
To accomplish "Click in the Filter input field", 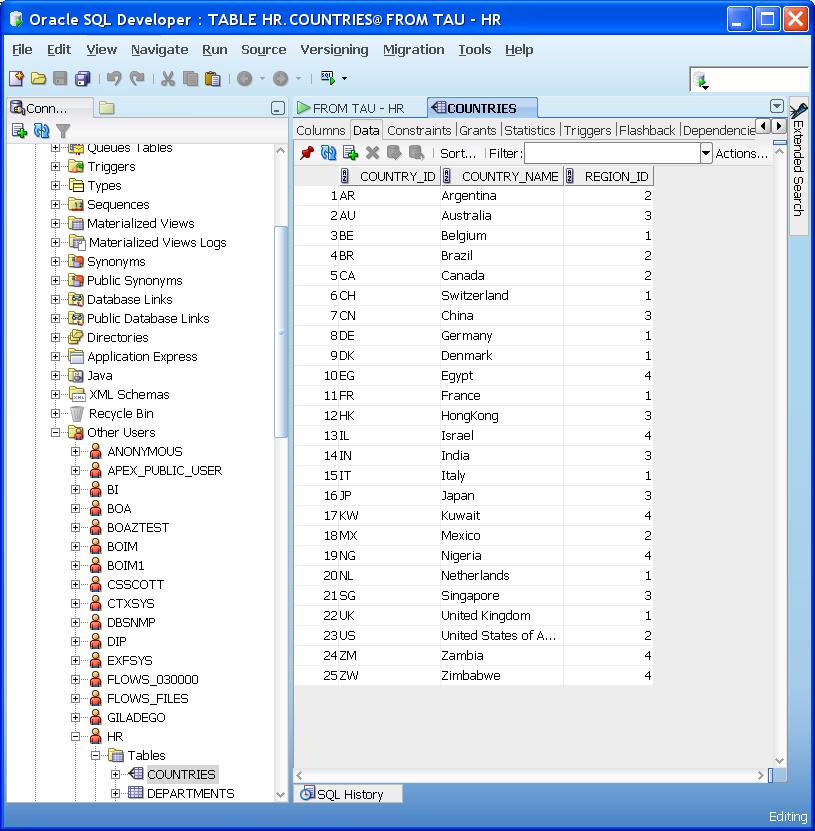I will point(612,154).
